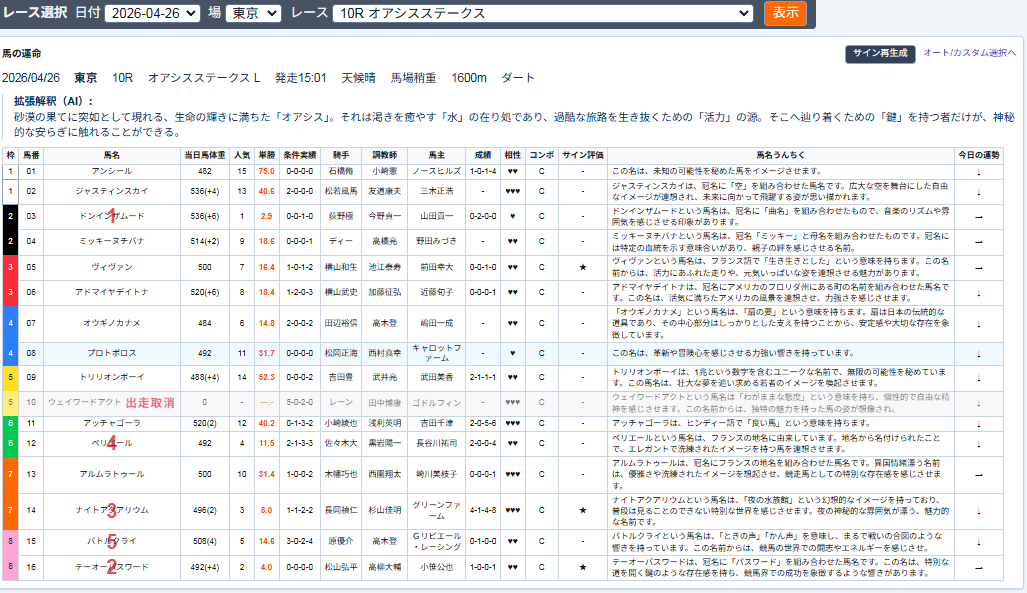
Task: Click jockey name 石橋脩
Action: [341, 171]
